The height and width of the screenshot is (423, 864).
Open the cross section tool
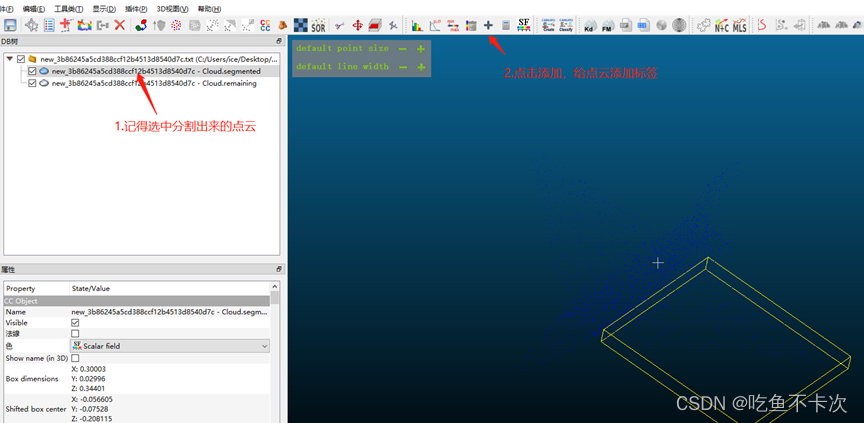tap(375, 25)
